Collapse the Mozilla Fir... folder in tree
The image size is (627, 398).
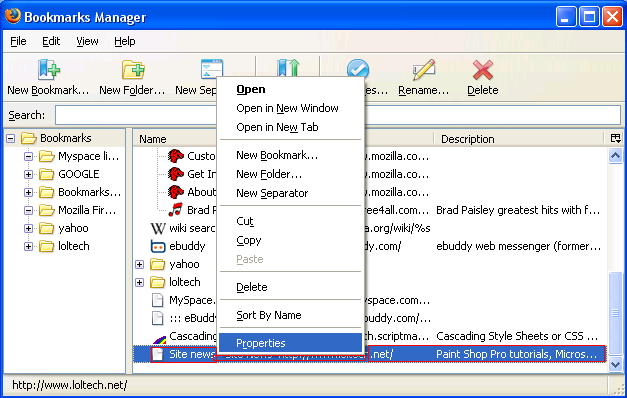(28, 210)
